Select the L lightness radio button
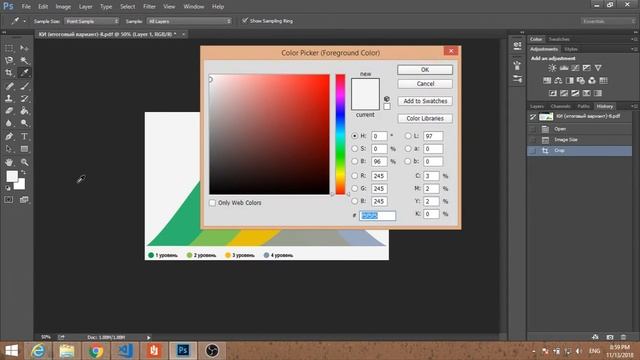 408,136
